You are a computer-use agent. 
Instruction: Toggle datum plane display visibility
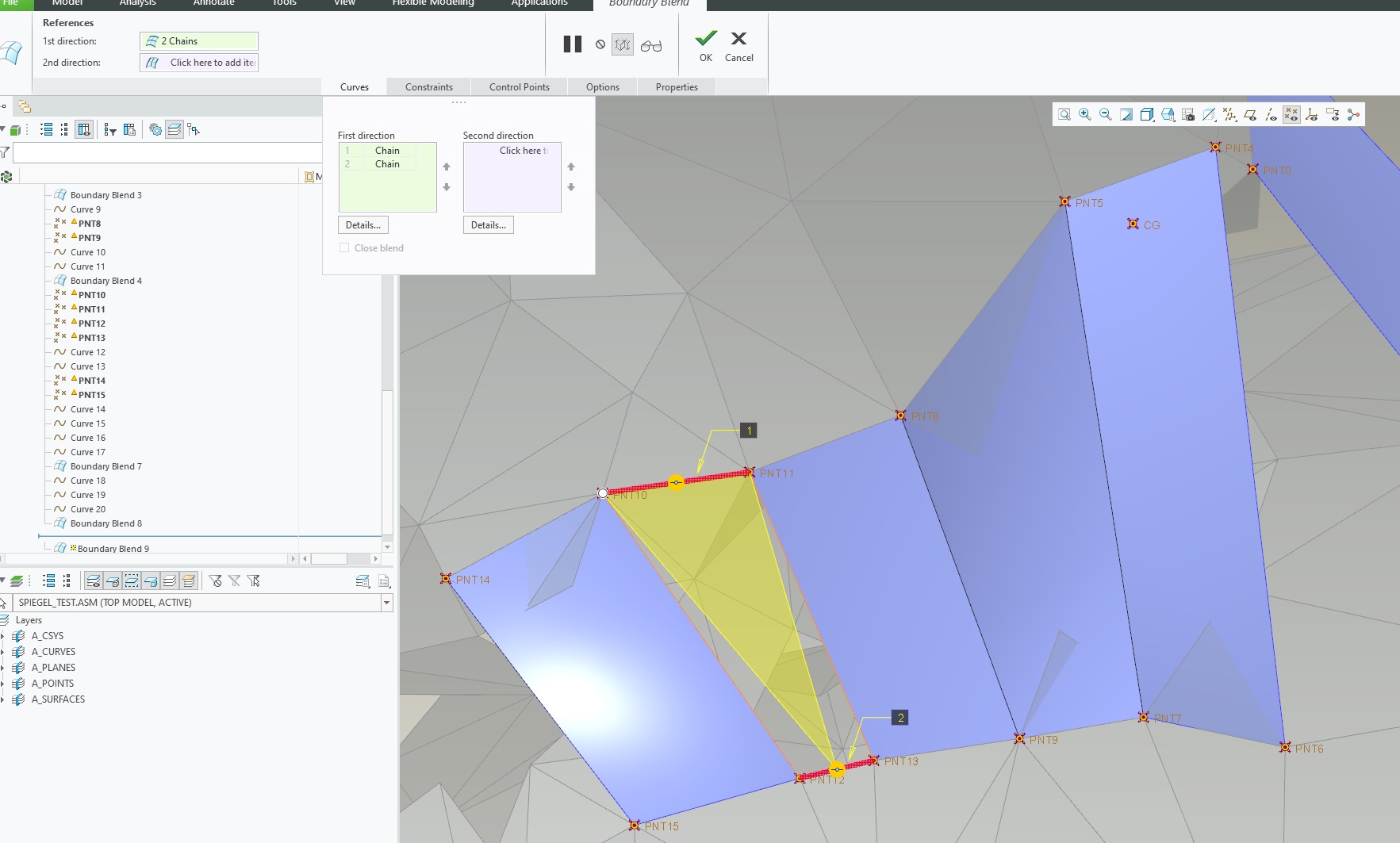[1250, 115]
